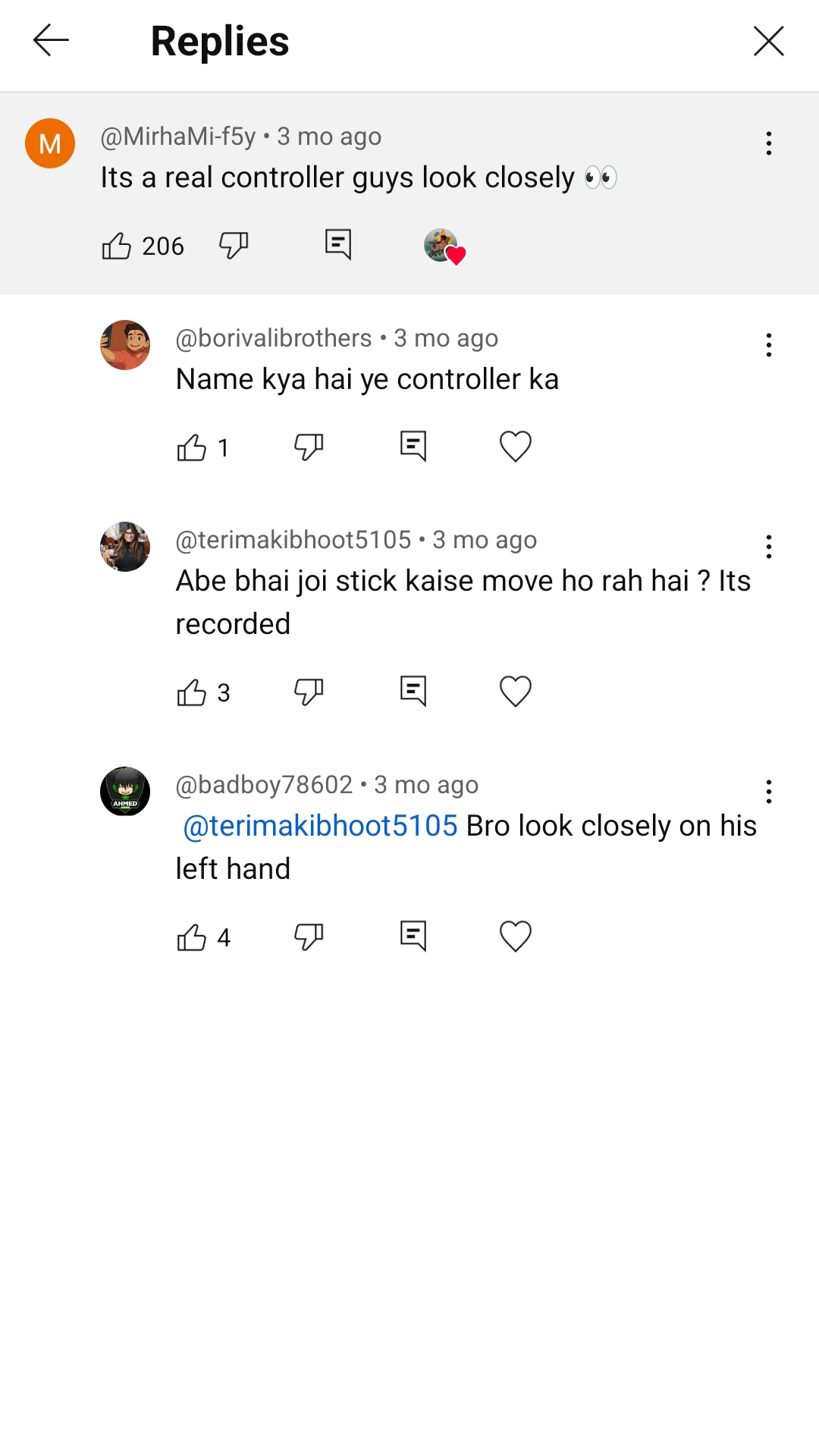
Task: Heart the @terimakibhoot5105 reply
Action: pyautogui.click(x=516, y=691)
